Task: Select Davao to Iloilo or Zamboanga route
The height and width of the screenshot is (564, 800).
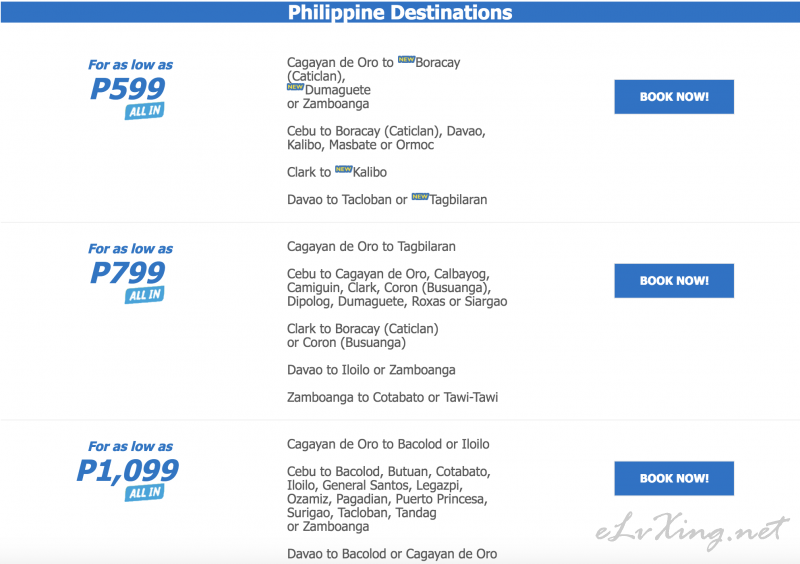Action: click(x=371, y=370)
